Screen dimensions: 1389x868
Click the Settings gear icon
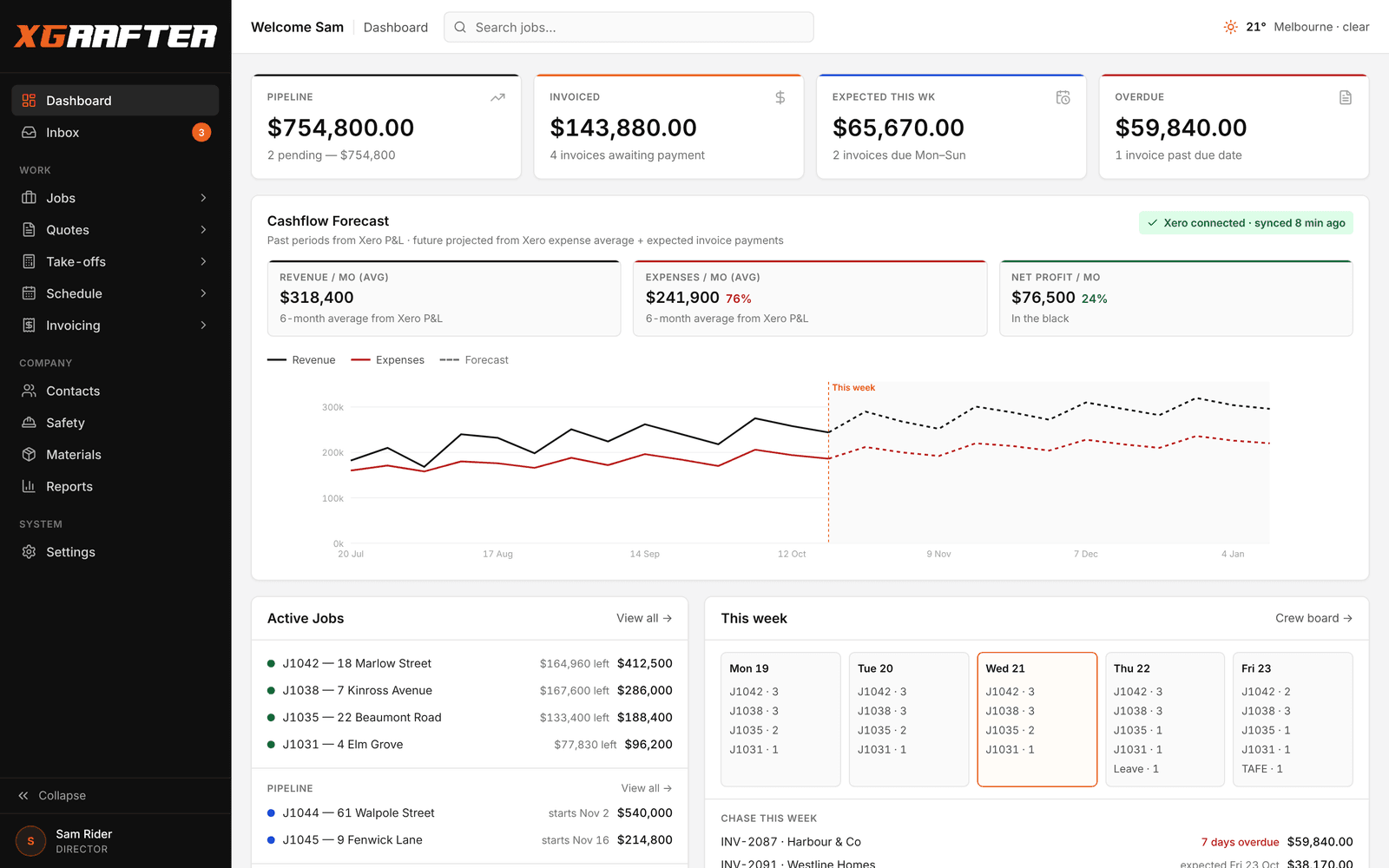tap(29, 552)
